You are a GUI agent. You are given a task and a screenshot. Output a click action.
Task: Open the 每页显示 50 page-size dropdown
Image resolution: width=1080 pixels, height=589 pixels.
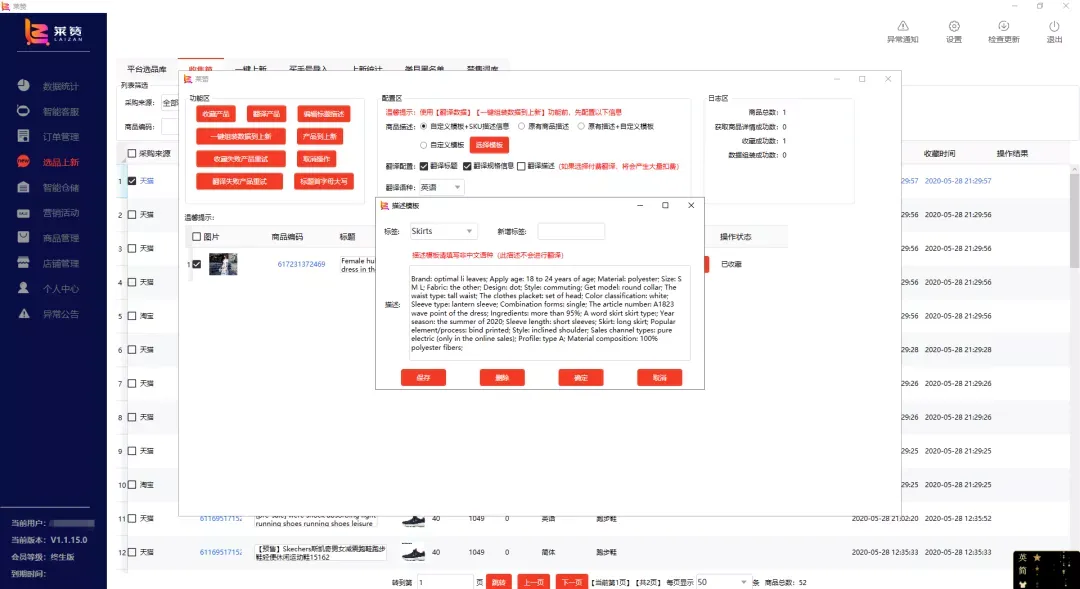723,582
